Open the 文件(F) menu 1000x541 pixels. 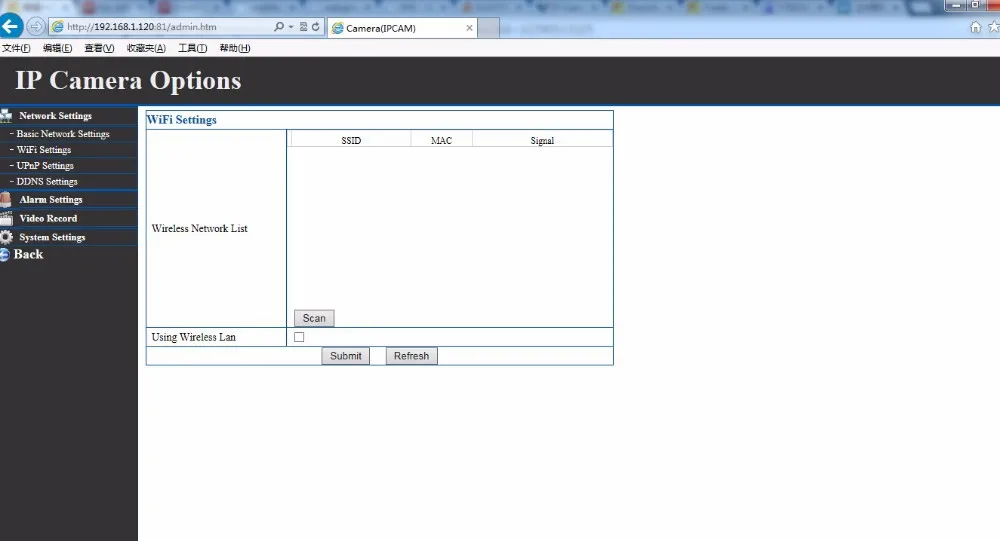[16, 48]
